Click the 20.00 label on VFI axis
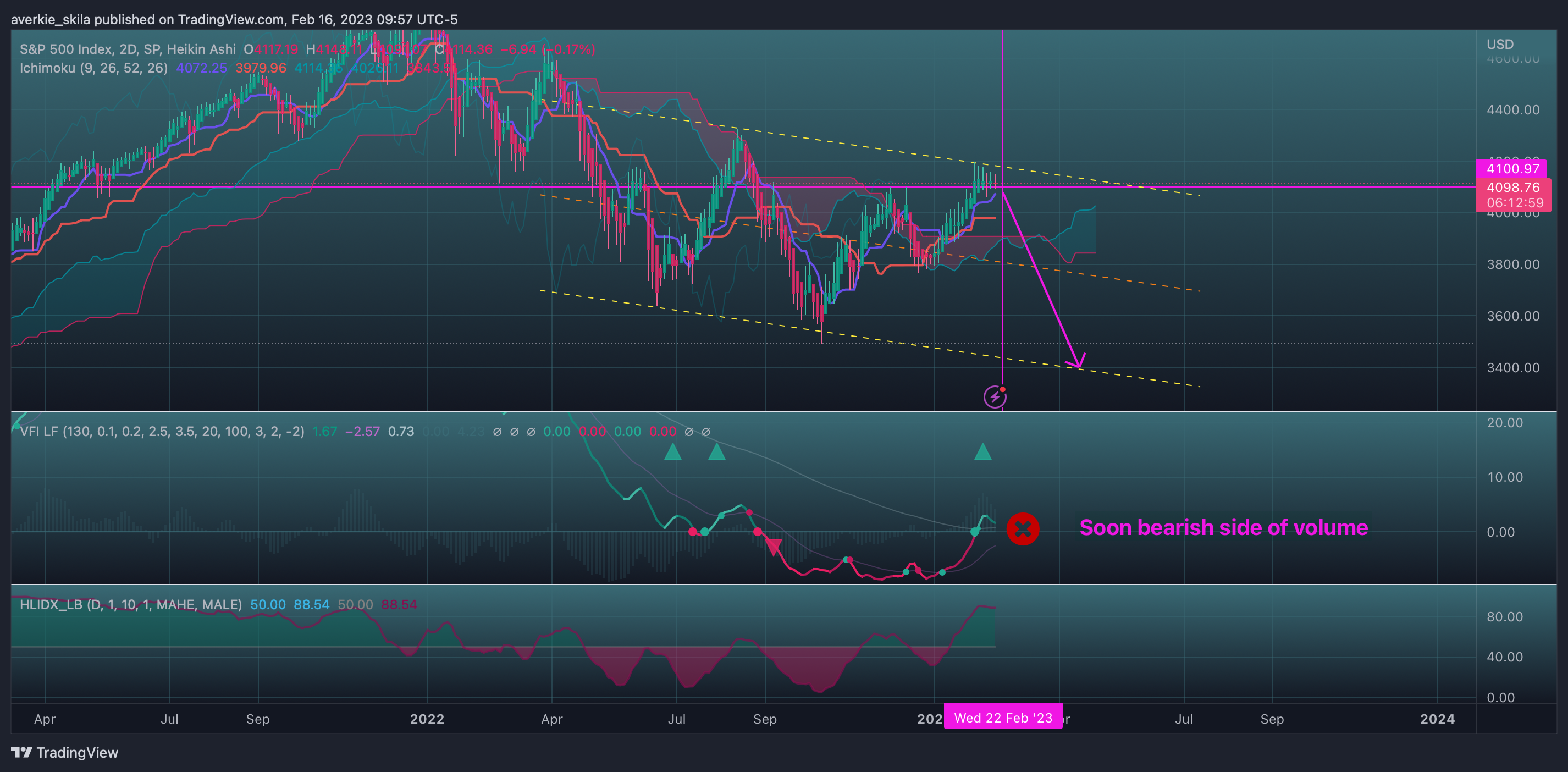The width and height of the screenshot is (1568, 772). (1505, 423)
